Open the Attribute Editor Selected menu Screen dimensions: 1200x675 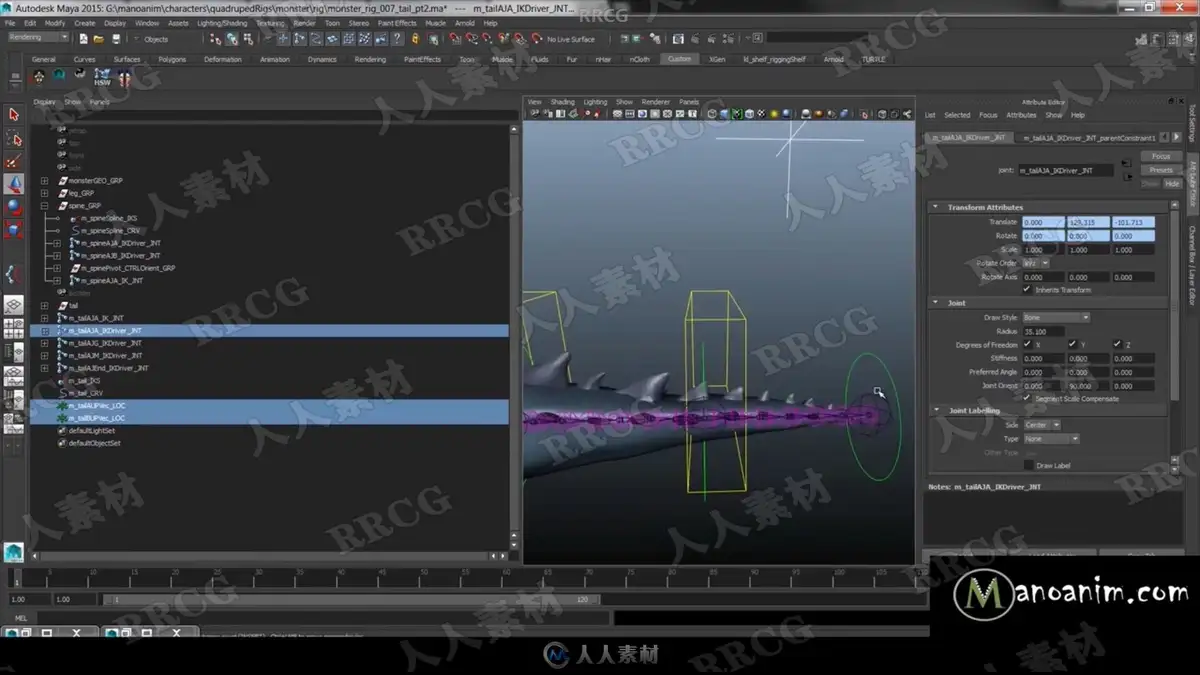[x=957, y=115]
